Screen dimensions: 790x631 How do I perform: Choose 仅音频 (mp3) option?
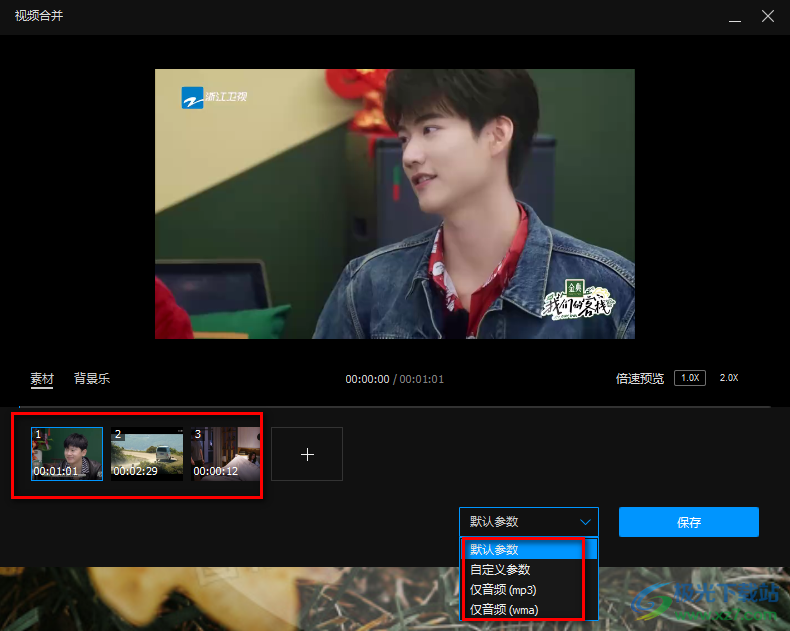pyautogui.click(x=529, y=590)
